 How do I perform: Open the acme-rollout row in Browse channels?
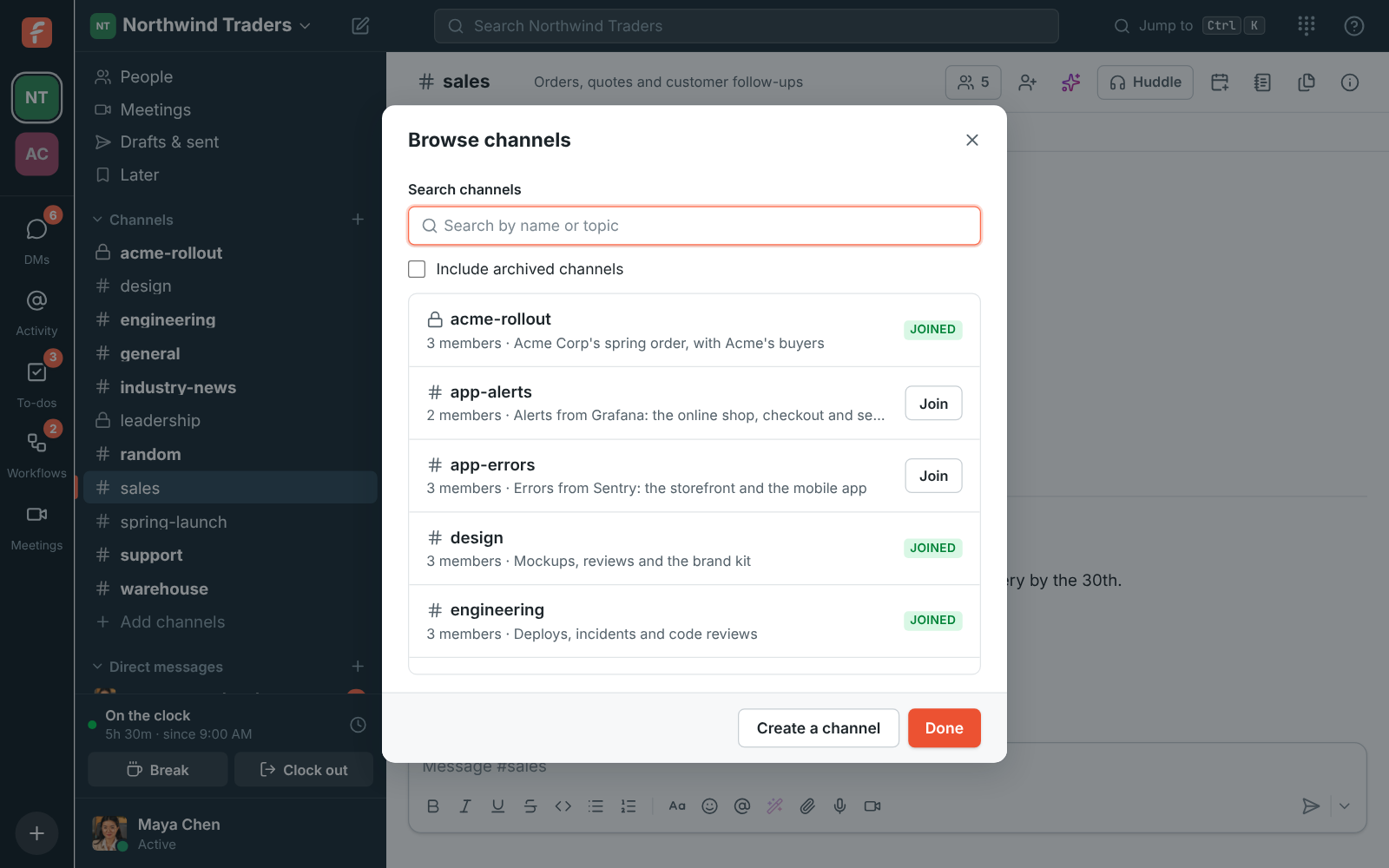(694, 331)
